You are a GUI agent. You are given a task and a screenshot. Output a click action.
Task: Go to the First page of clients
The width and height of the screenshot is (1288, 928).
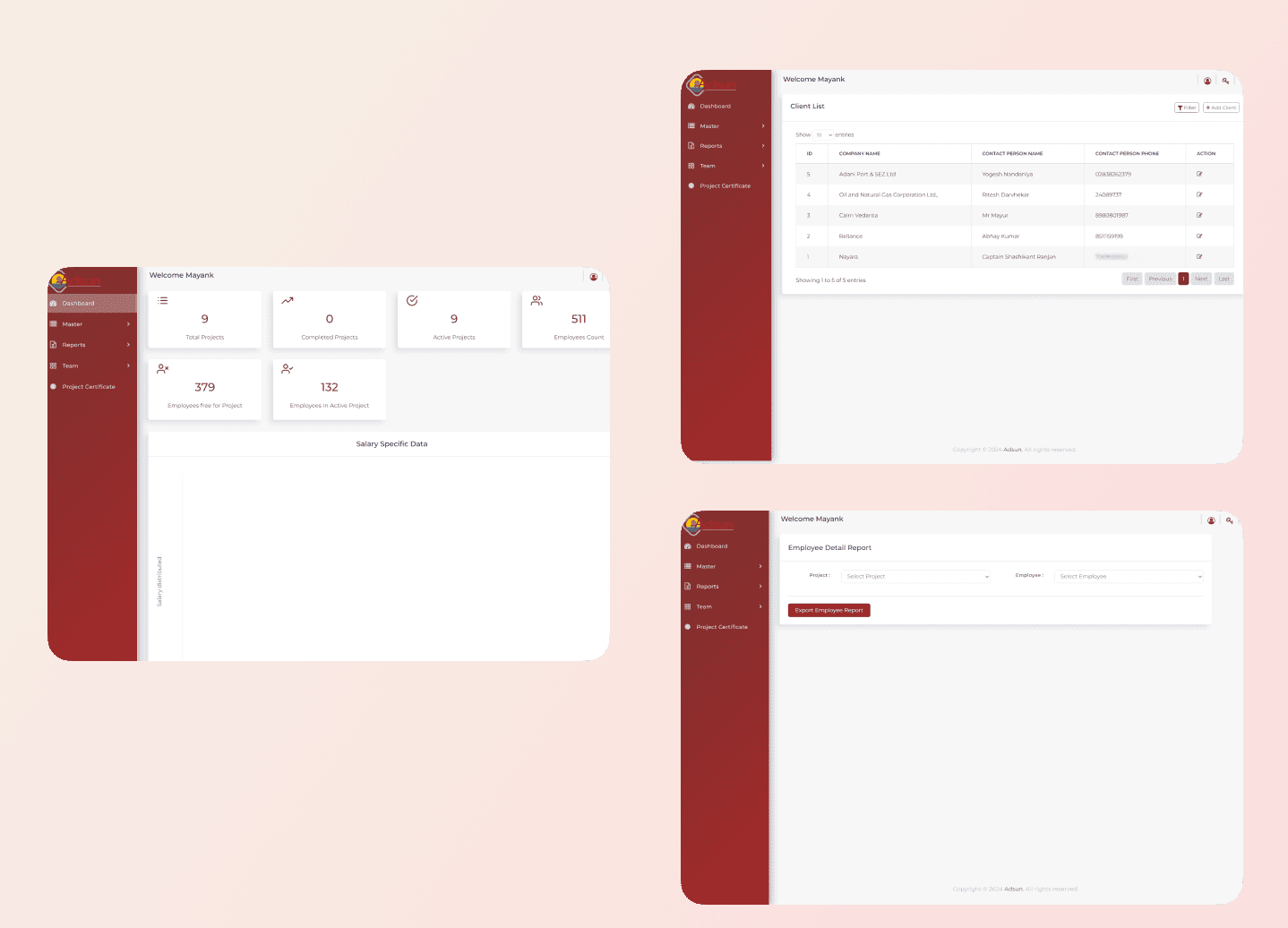[x=1132, y=279]
